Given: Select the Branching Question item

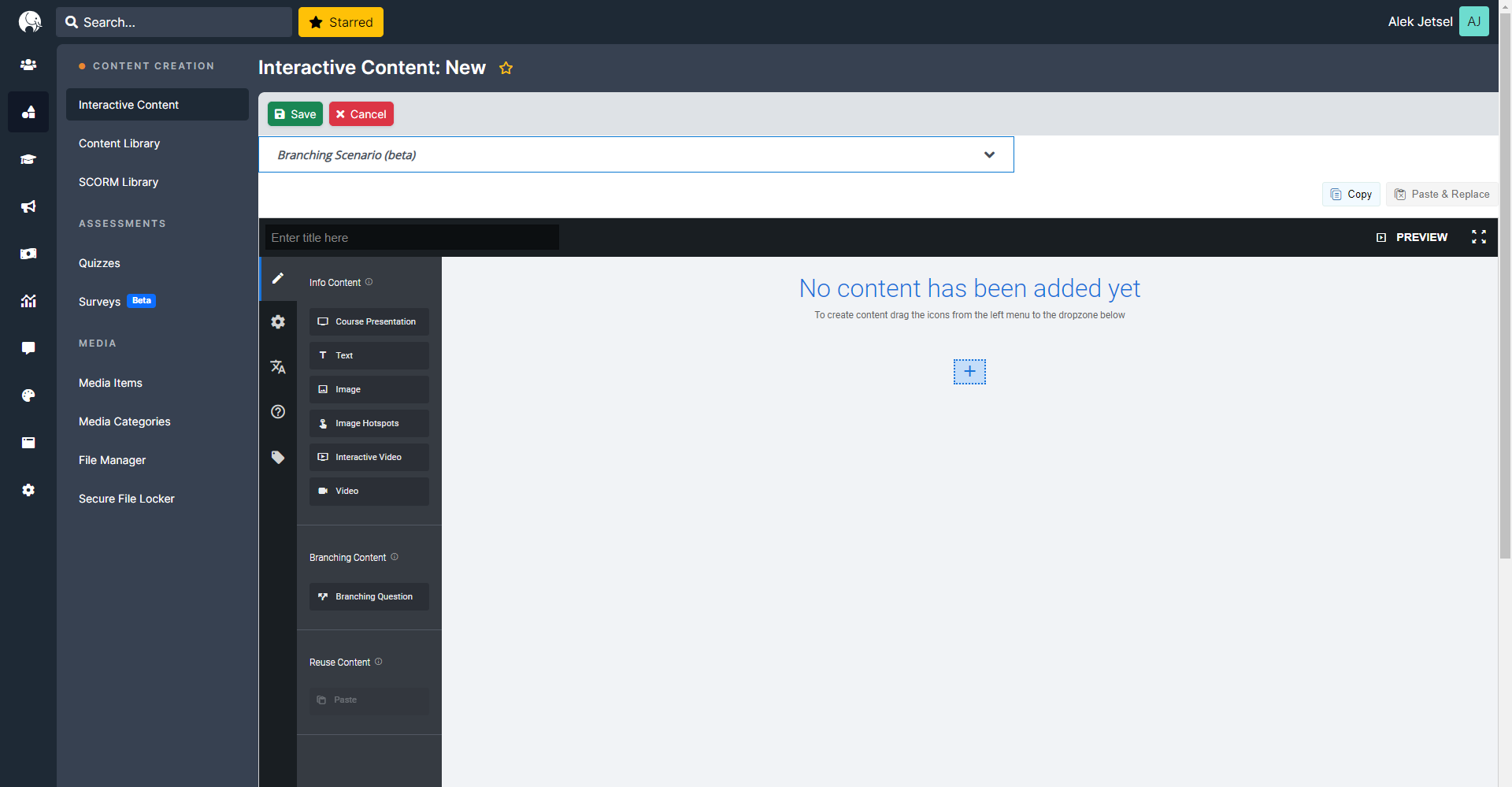Looking at the screenshot, I should (x=369, y=596).
